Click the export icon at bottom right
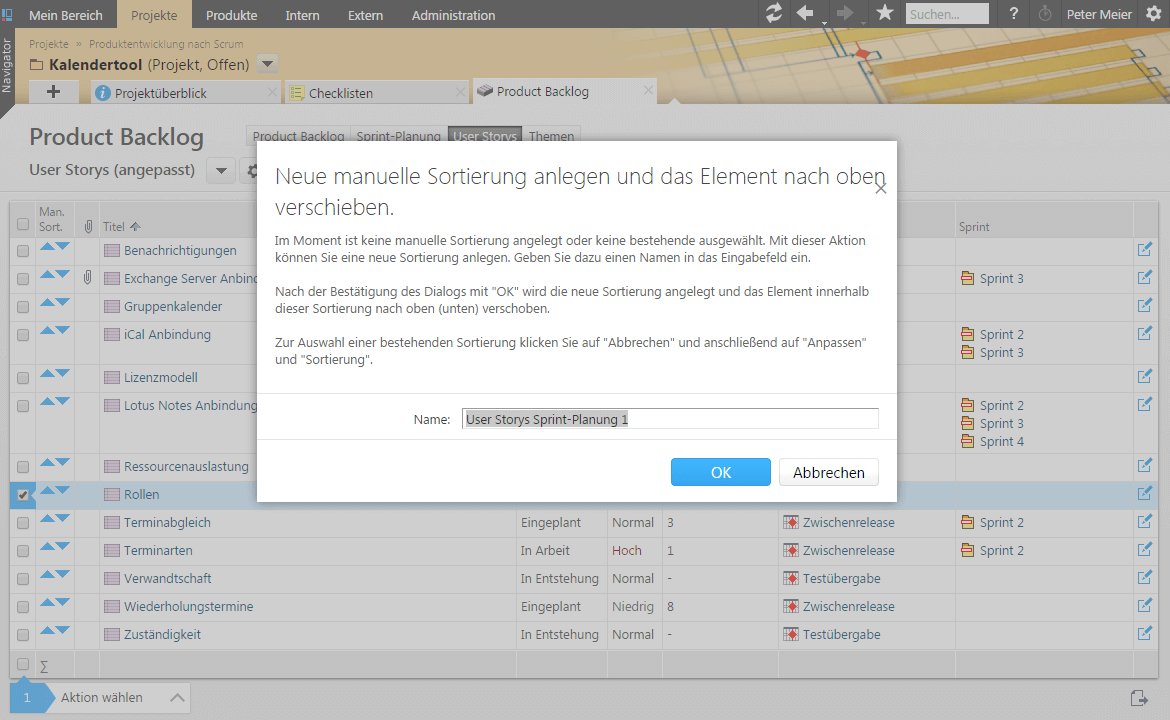The width and height of the screenshot is (1170, 720). click(1139, 698)
